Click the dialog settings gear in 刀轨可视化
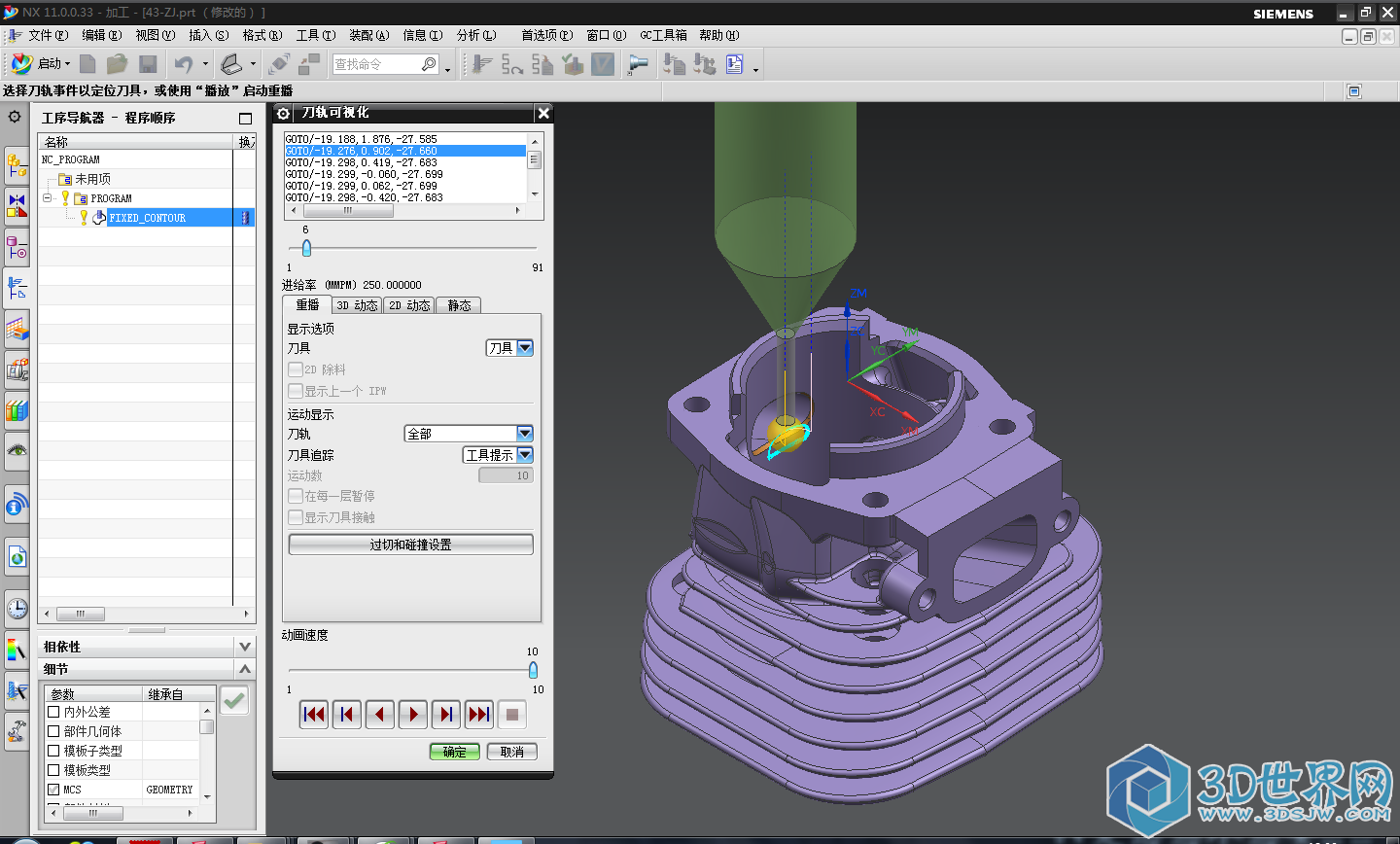This screenshot has height=844, width=1400. point(283,113)
